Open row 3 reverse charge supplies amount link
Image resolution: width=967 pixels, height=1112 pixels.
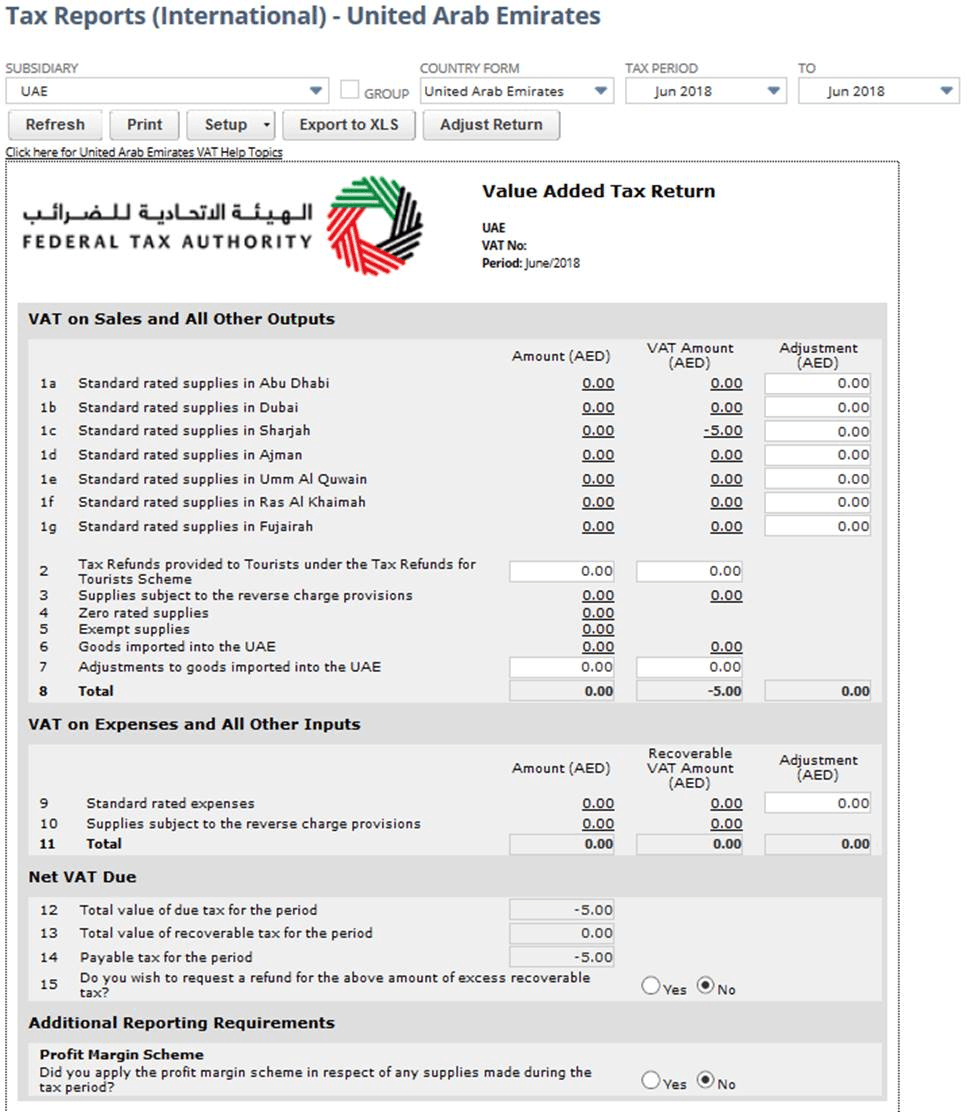598,596
